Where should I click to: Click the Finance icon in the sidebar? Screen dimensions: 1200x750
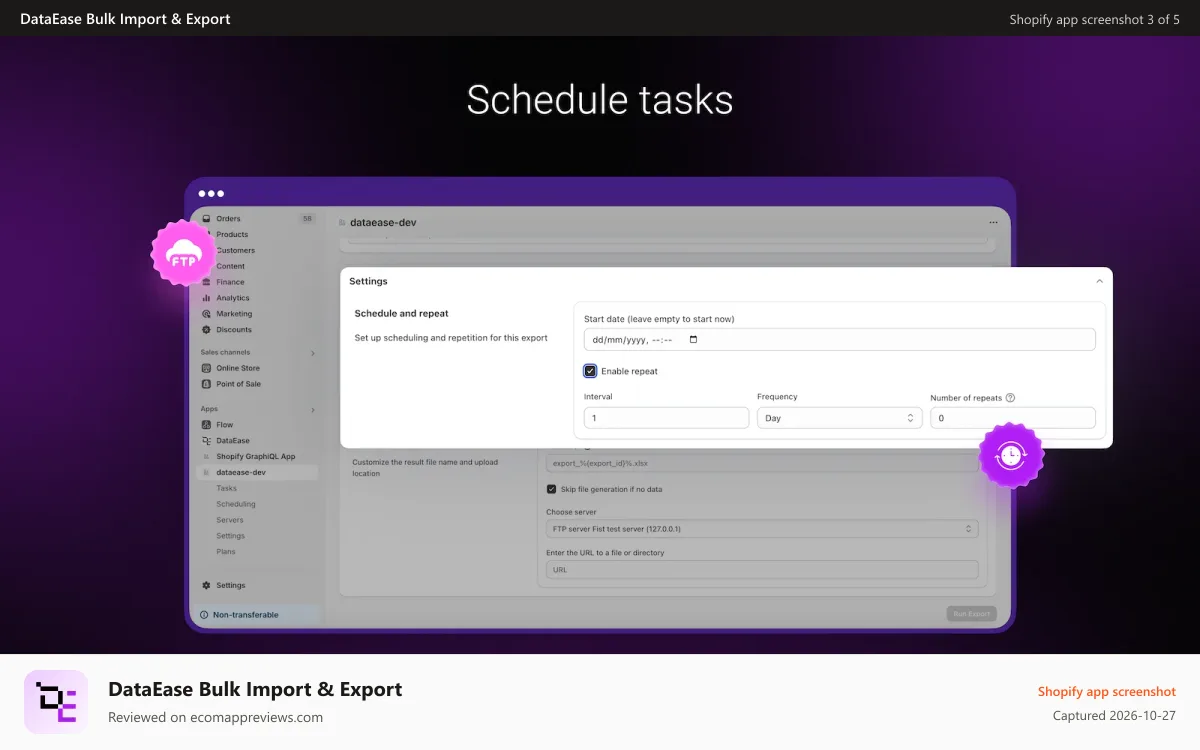(207, 282)
